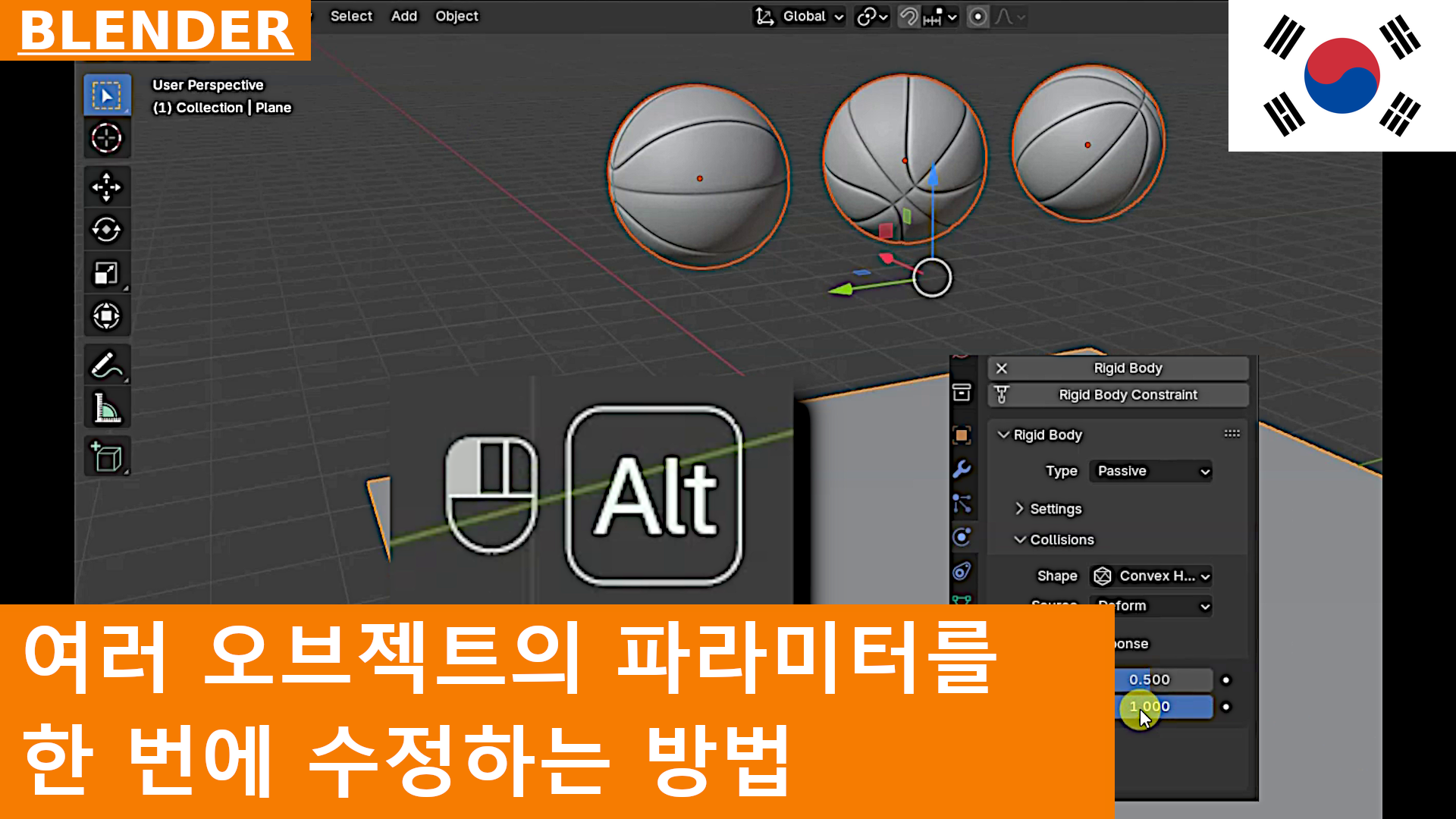Viewport: 1456px width, 819px height.
Task: Click the green Y-axis gizmo arrow
Action: click(x=840, y=290)
